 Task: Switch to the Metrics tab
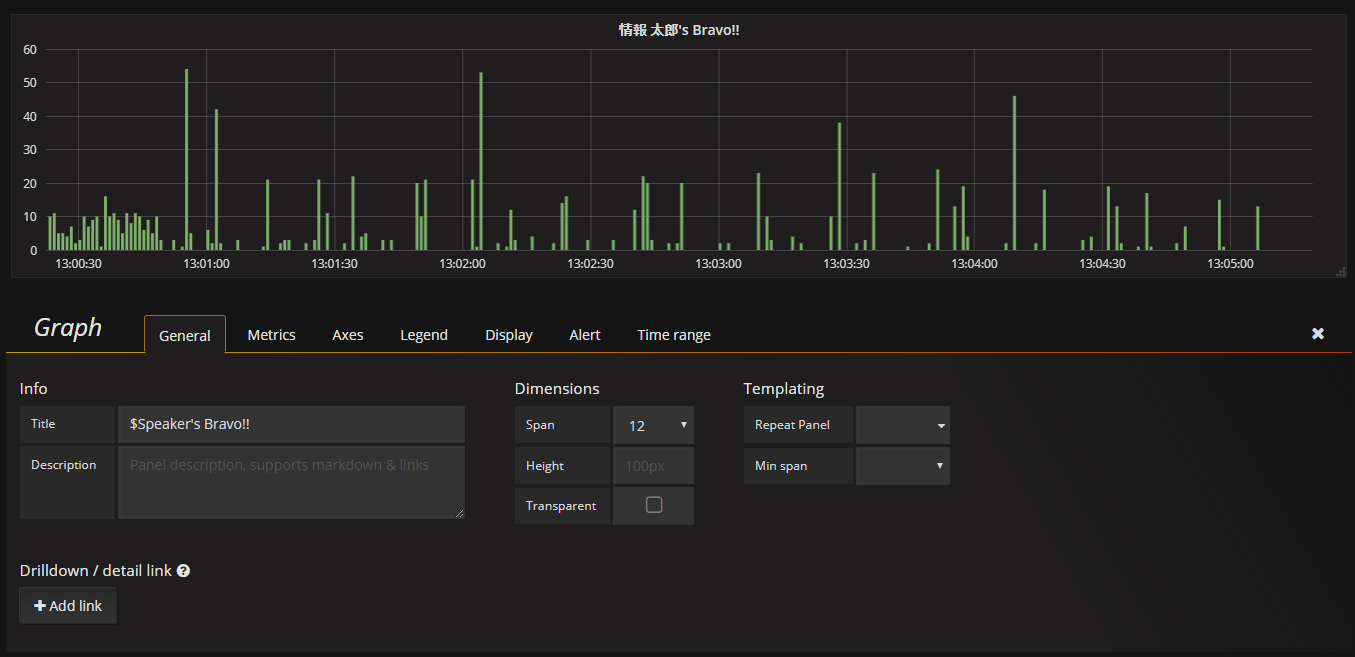pos(271,335)
